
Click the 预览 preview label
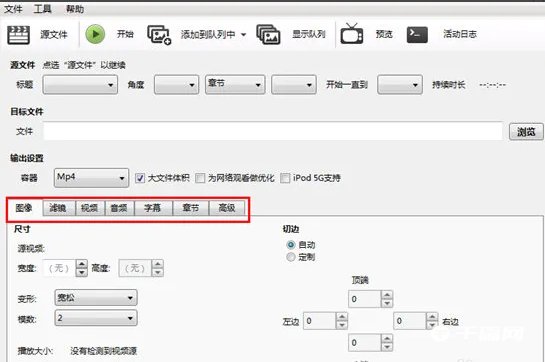click(384, 34)
